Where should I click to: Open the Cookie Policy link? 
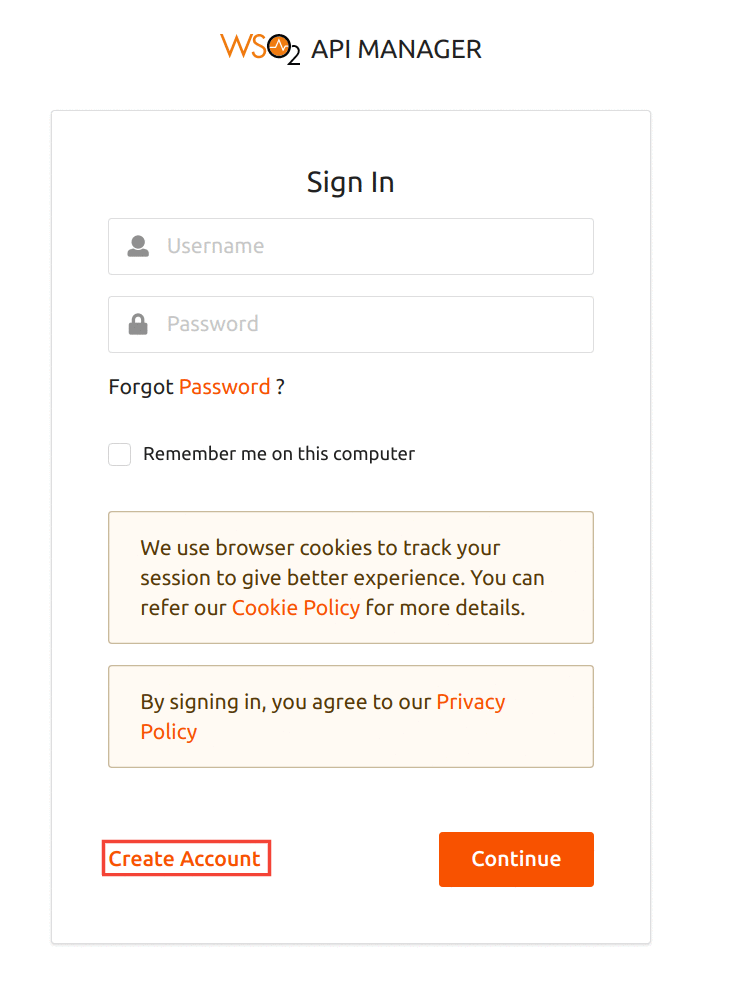[x=296, y=608]
